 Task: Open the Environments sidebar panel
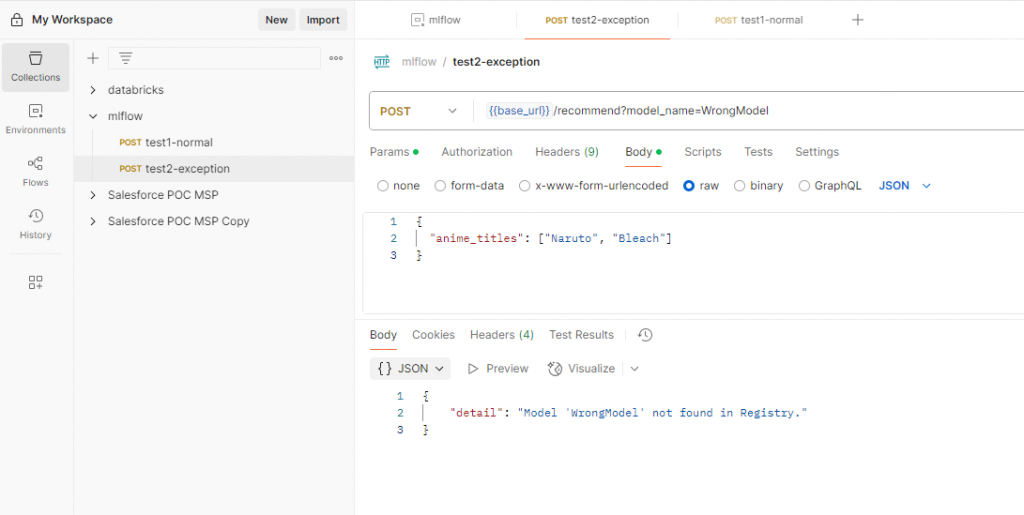coord(35,118)
